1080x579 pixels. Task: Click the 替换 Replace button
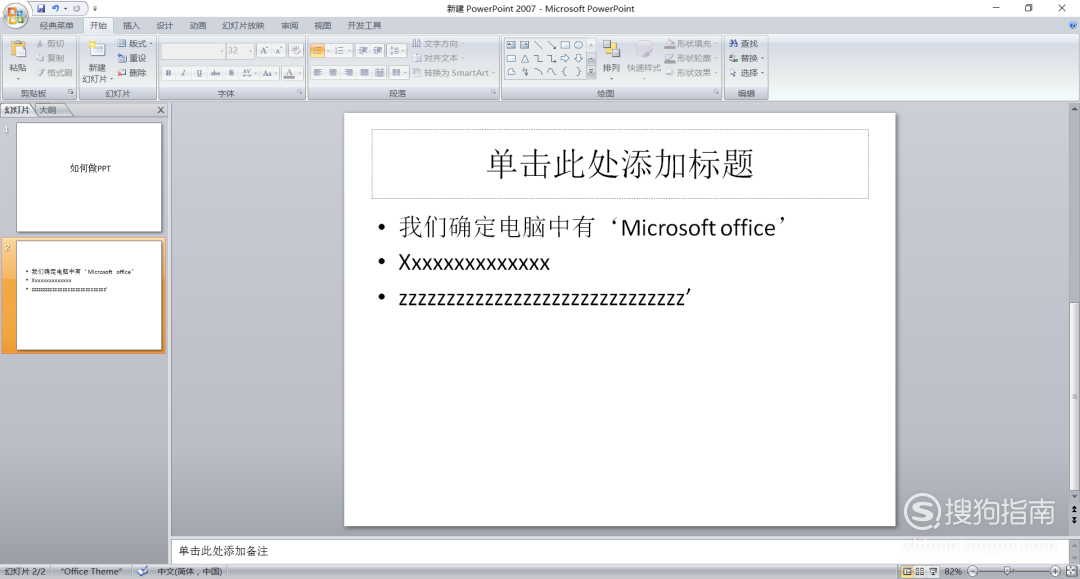click(x=747, y=58)
